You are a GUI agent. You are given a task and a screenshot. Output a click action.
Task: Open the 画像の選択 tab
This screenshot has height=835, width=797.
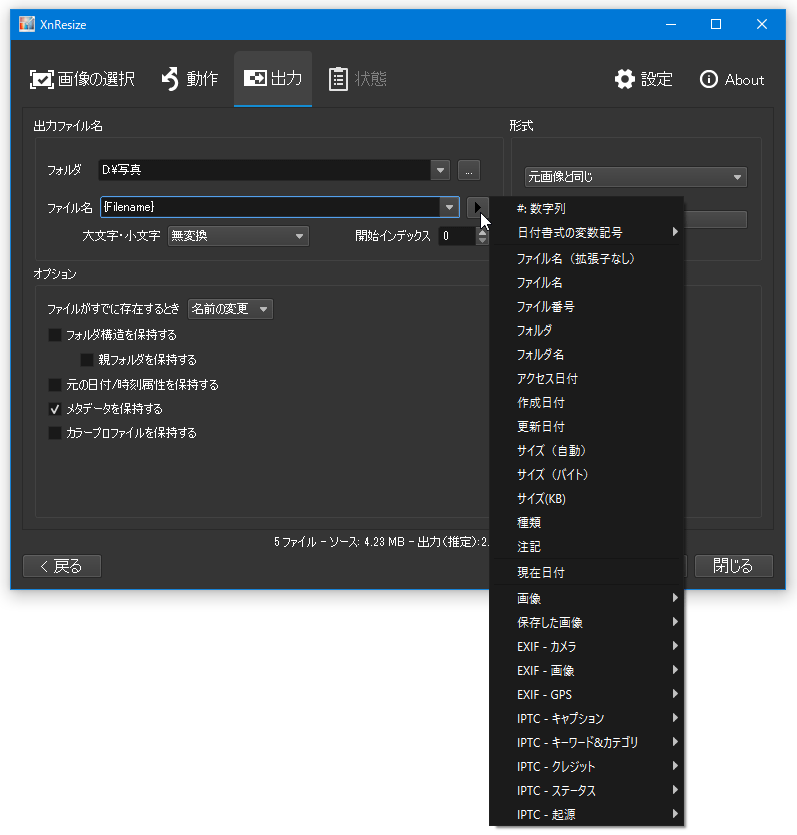tap(82, 79)
